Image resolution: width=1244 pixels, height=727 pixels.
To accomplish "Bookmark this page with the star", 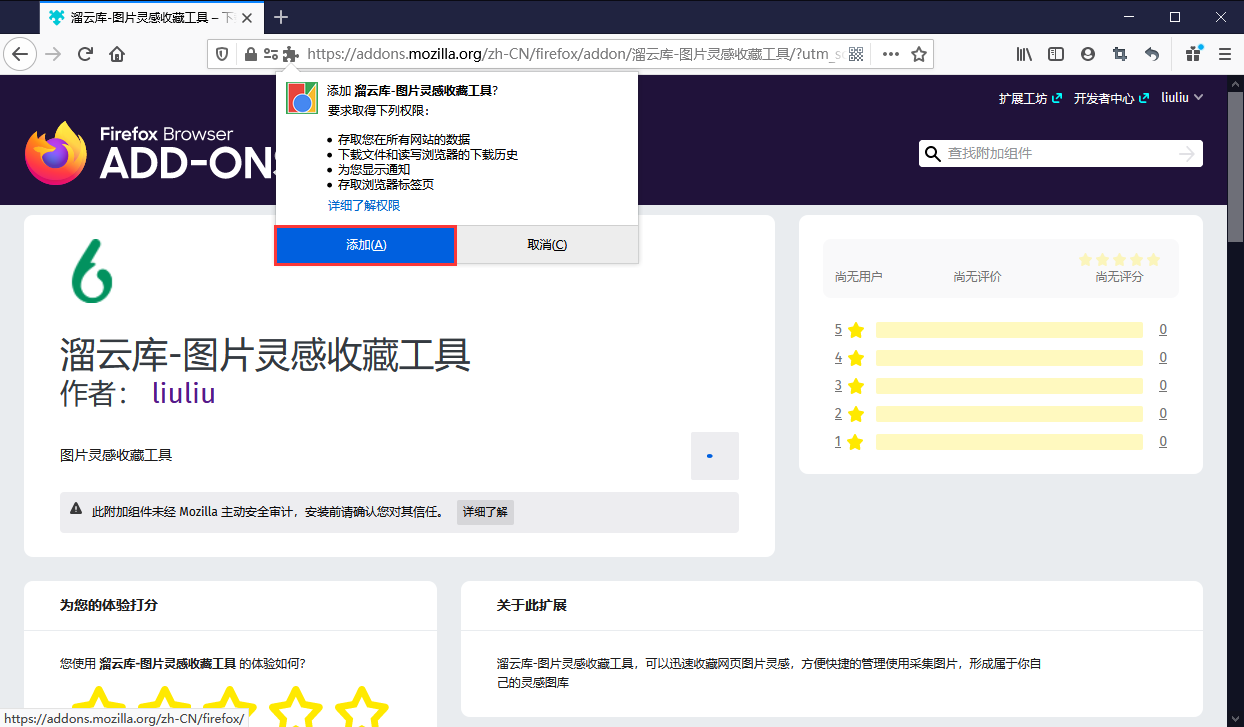I will tap(919, 54).
